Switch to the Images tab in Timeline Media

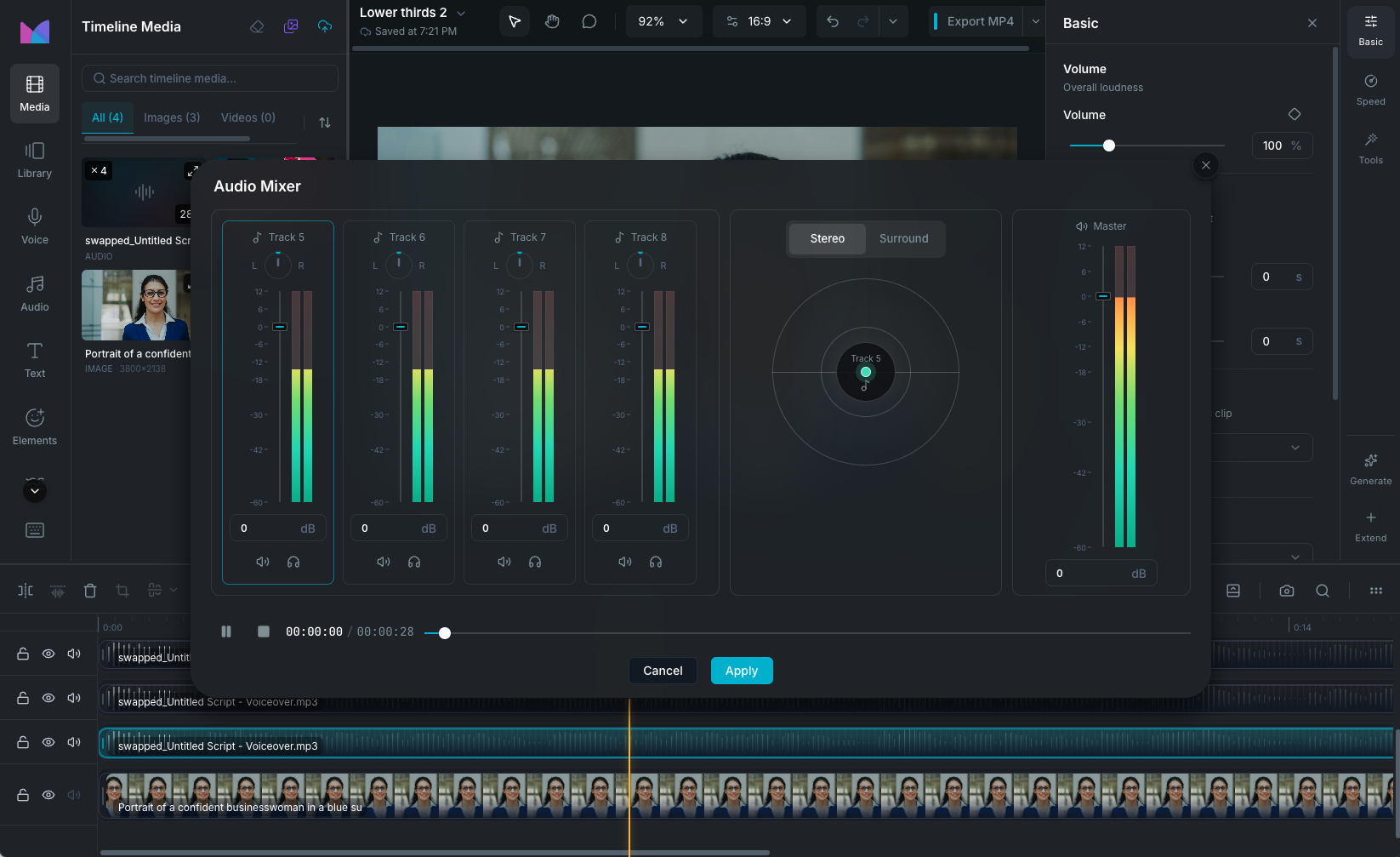pos(171,117)
